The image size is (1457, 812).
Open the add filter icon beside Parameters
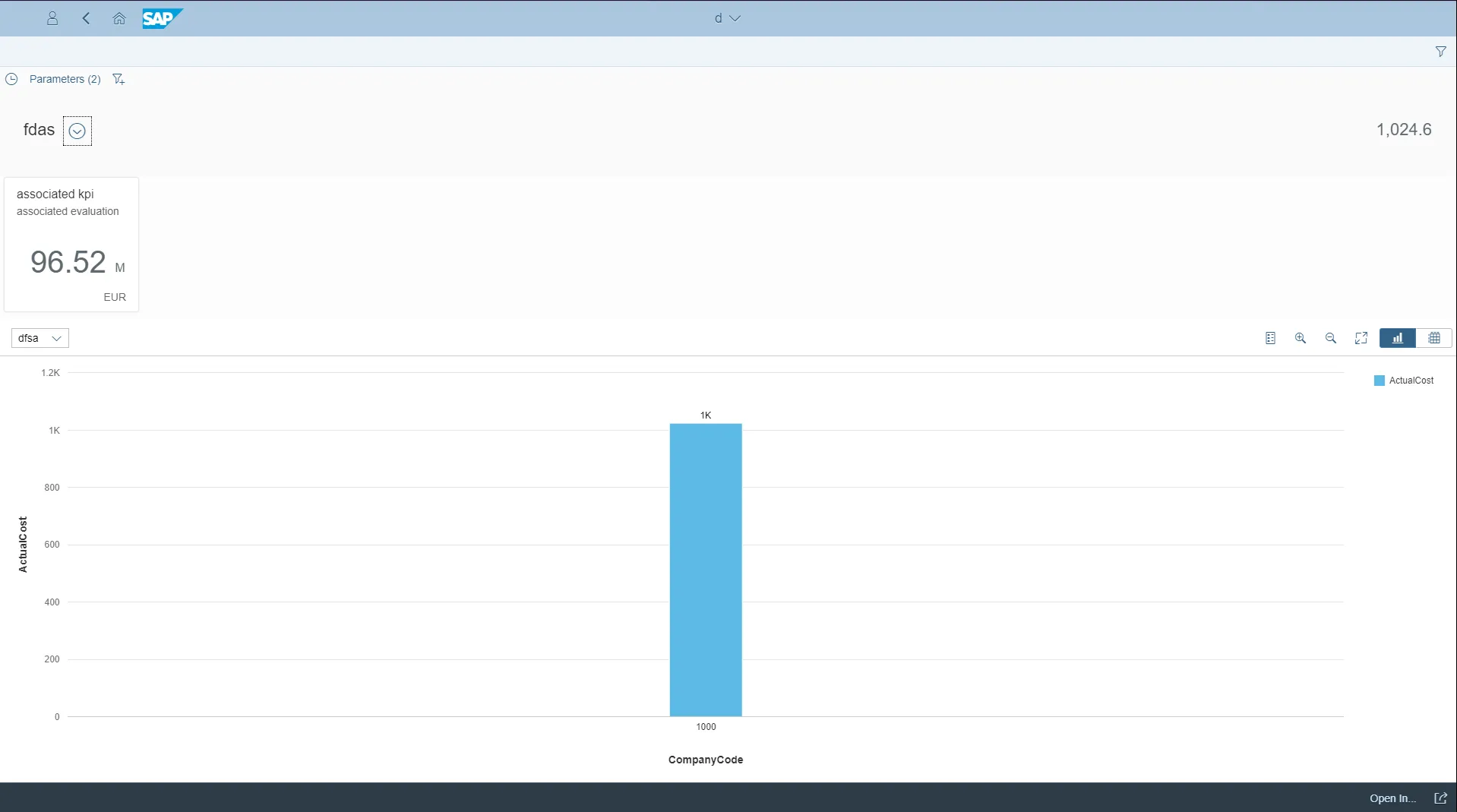pyautogui.click(x=119, y=78)
